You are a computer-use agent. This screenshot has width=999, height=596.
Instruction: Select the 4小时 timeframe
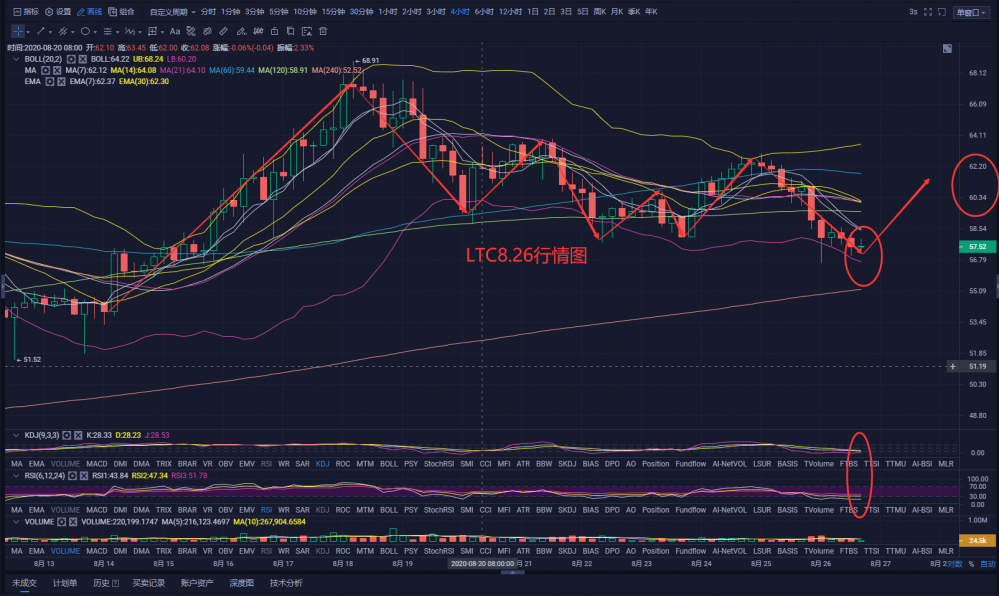point(460,12)
